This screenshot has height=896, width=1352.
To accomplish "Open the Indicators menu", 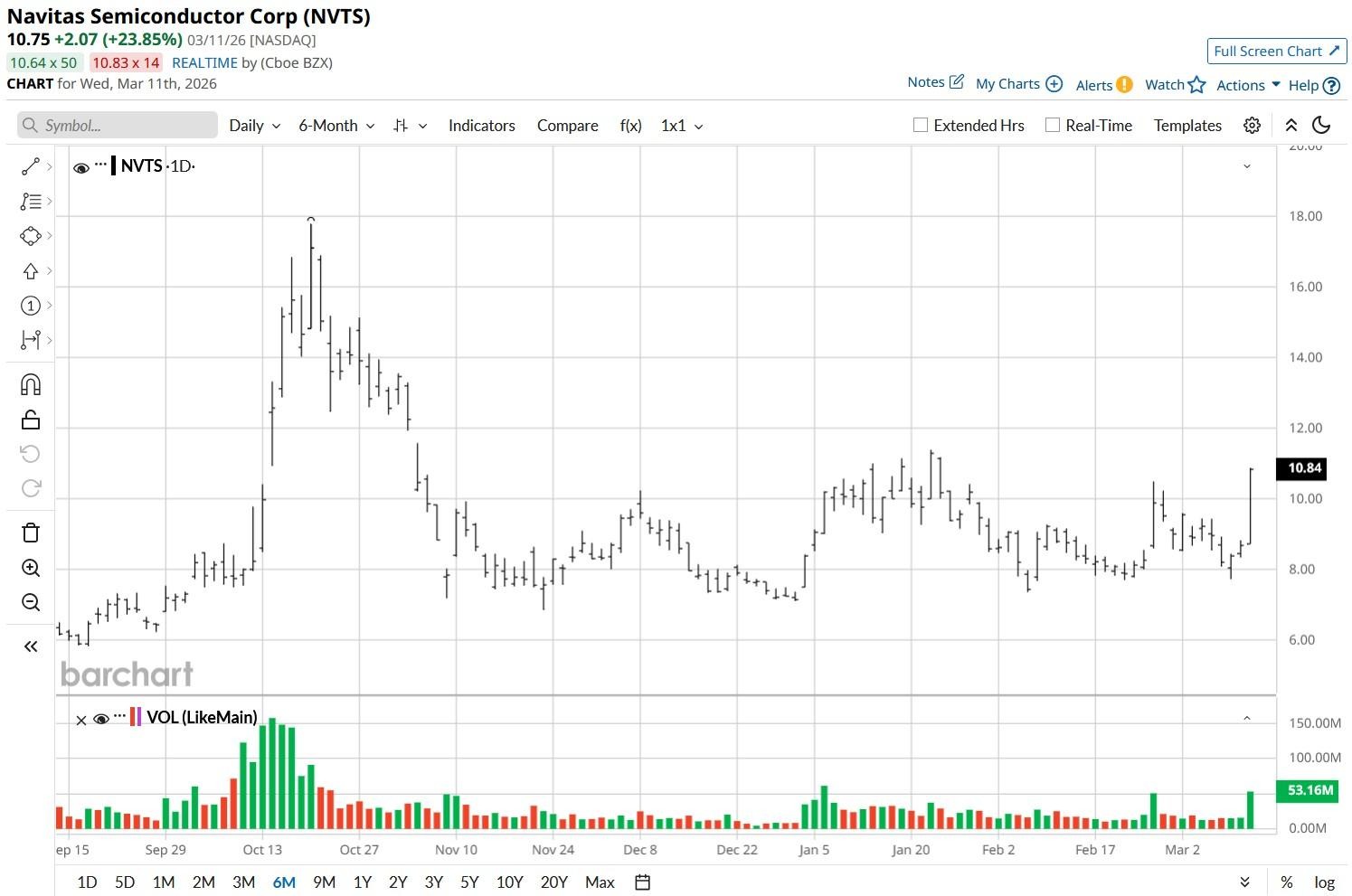I will pyautogui.click(x=482, y=126).
